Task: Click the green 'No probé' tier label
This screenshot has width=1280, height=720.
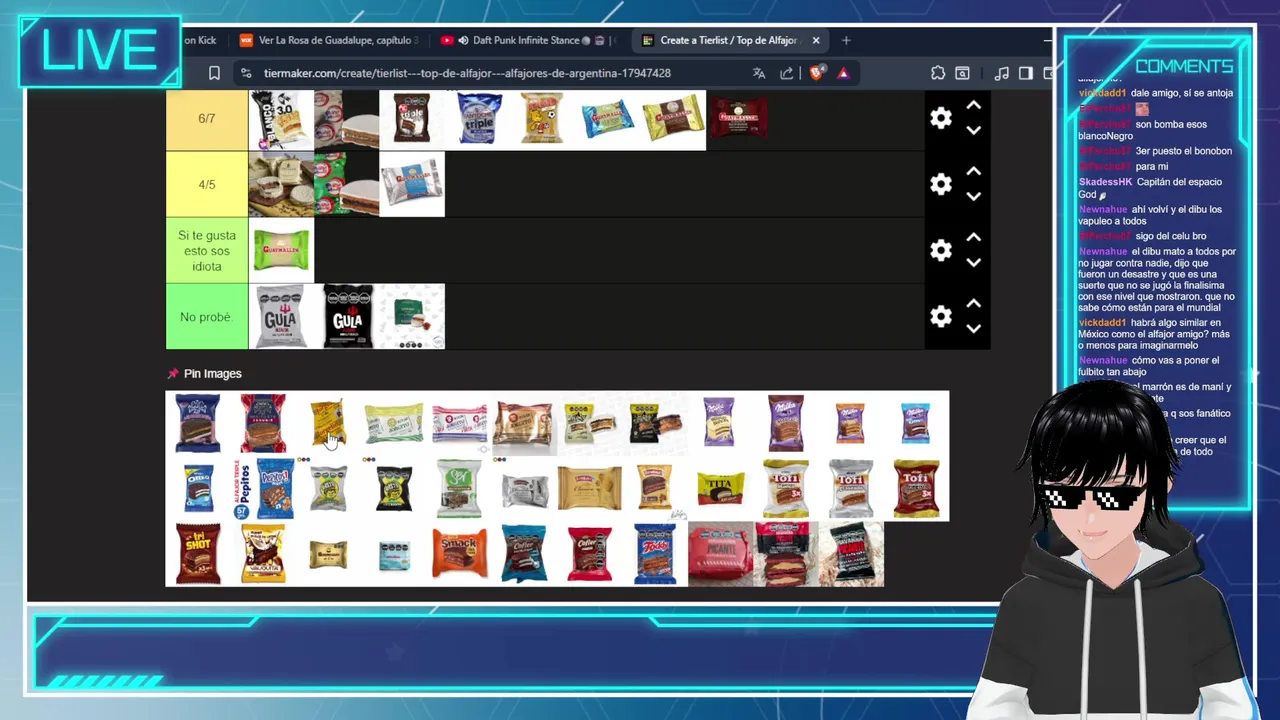Action: point(207,316)
